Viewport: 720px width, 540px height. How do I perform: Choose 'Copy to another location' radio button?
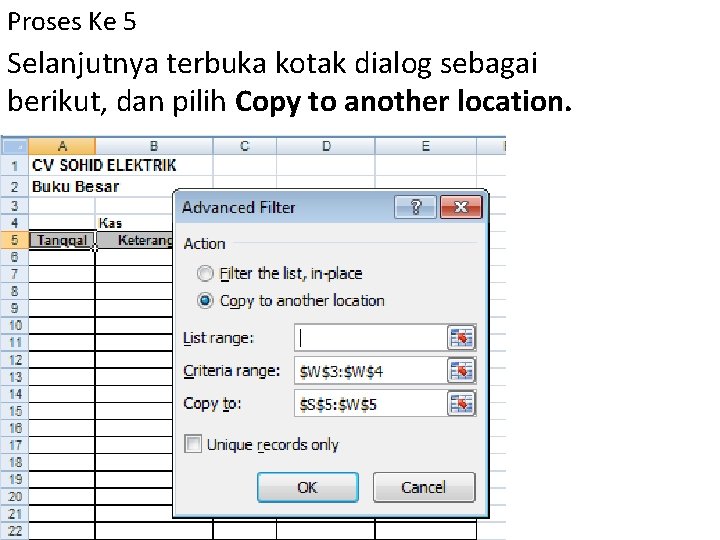(x=205, y=301)
